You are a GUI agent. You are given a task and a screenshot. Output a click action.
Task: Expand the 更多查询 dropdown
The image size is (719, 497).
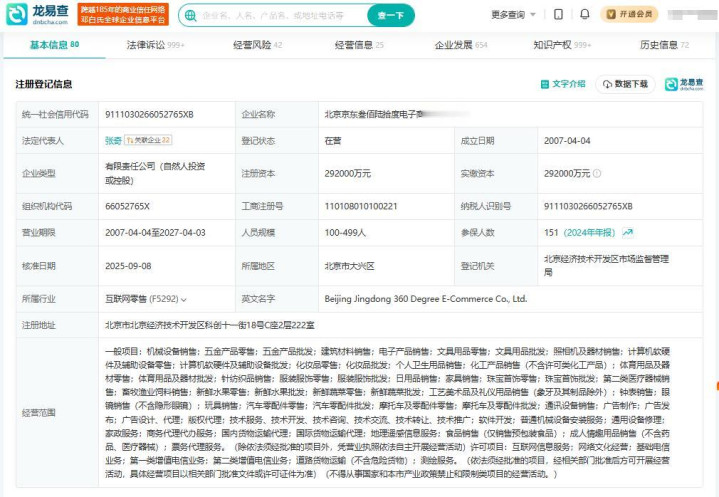[x=512, y=15]
